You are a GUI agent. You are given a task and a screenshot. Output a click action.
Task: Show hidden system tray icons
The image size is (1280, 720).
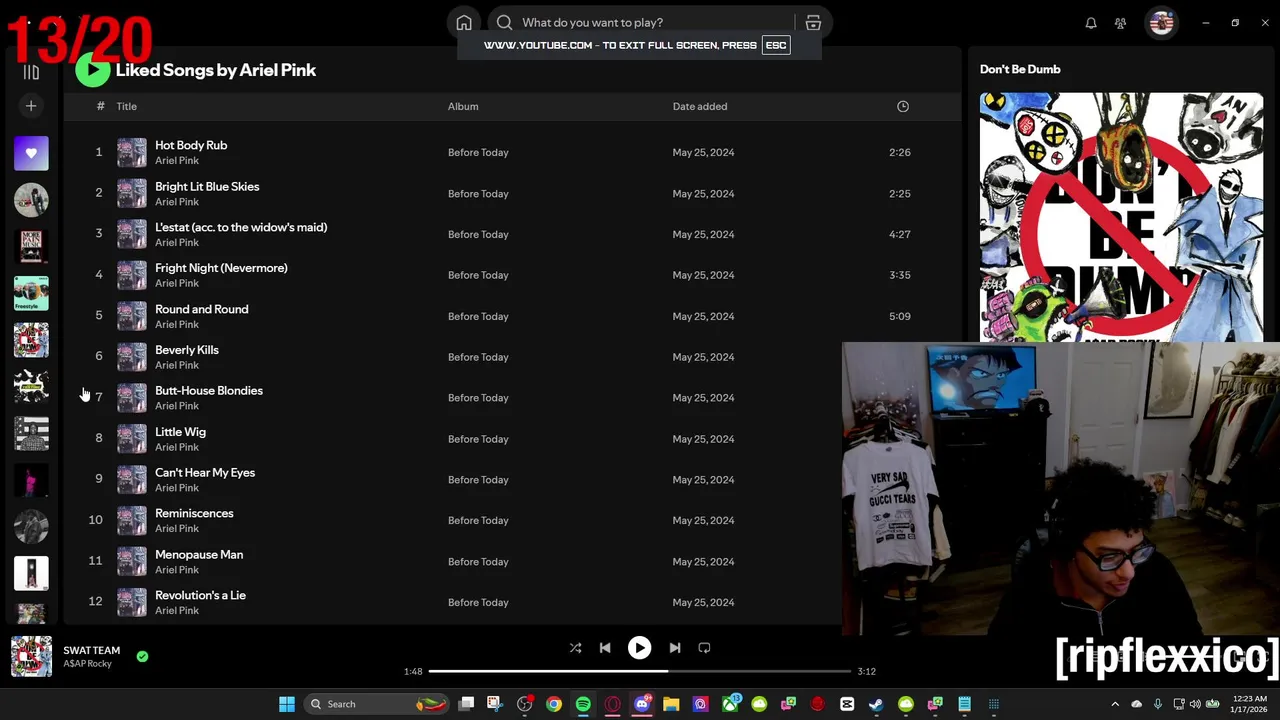(x=1116, y=704)
